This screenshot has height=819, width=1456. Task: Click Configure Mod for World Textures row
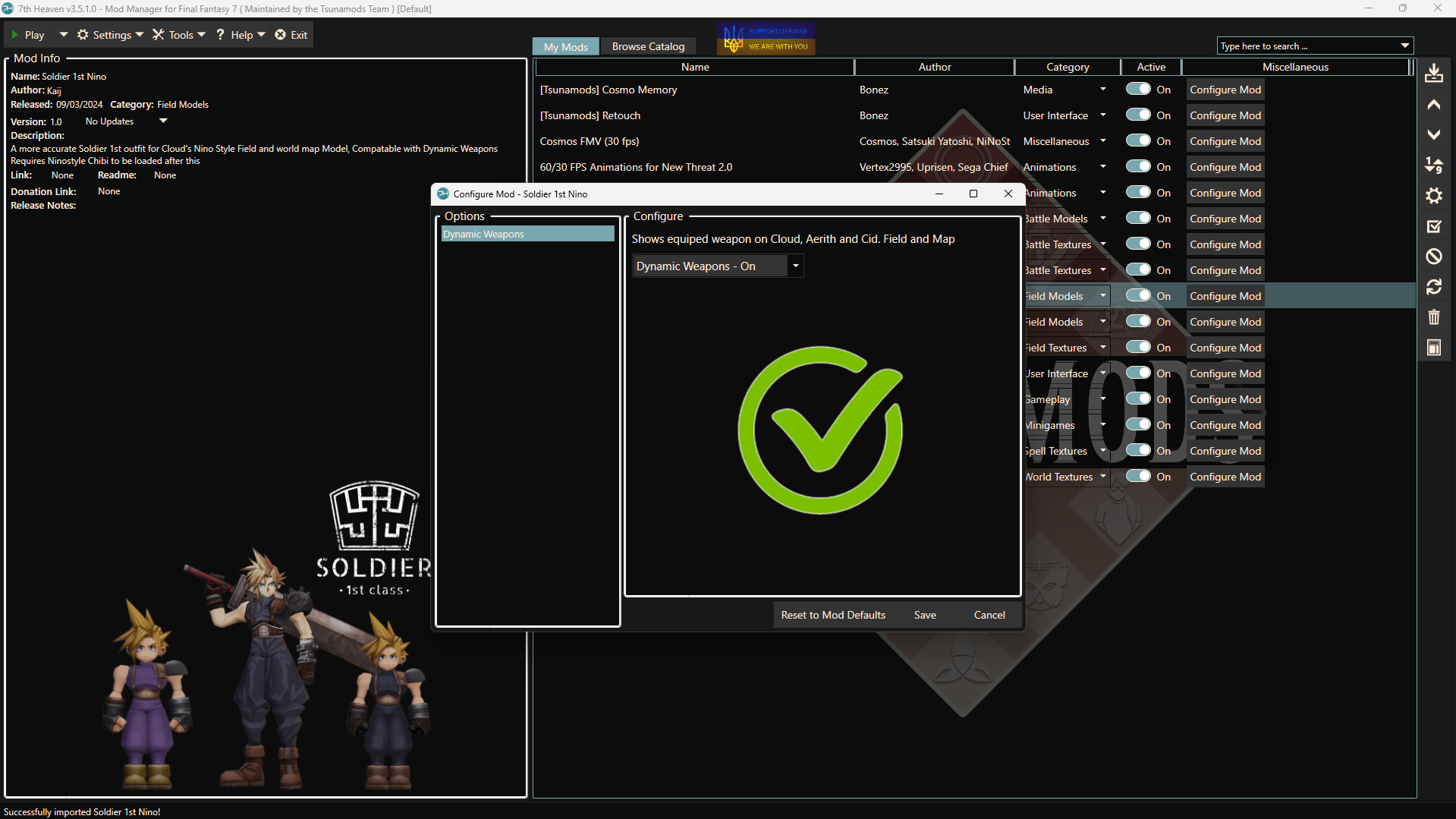1225,477
